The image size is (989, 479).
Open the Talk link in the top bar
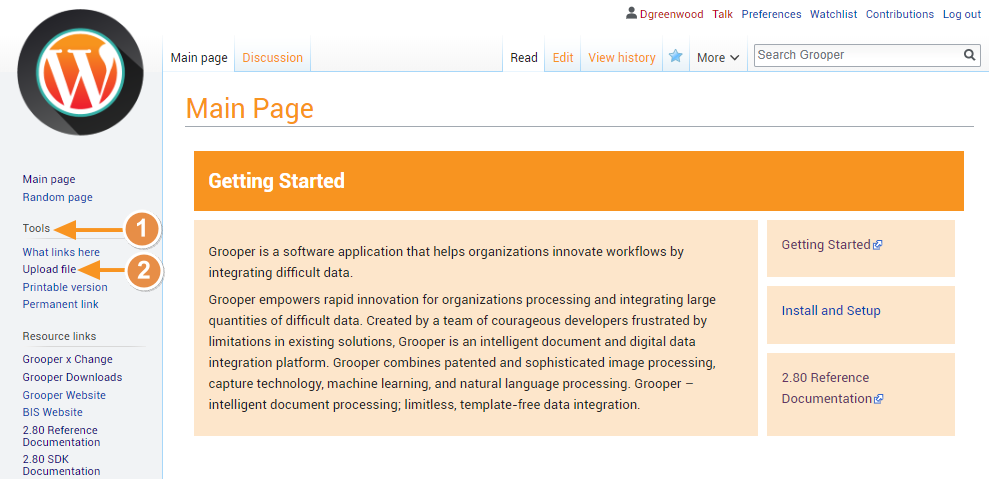coord(722,14)
